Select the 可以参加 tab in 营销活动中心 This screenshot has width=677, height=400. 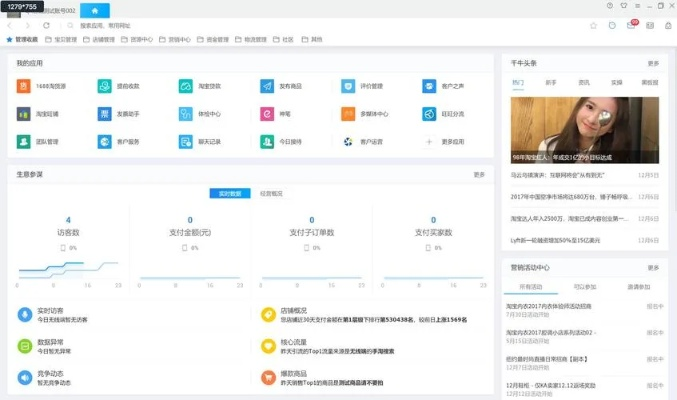coord(585,287)
